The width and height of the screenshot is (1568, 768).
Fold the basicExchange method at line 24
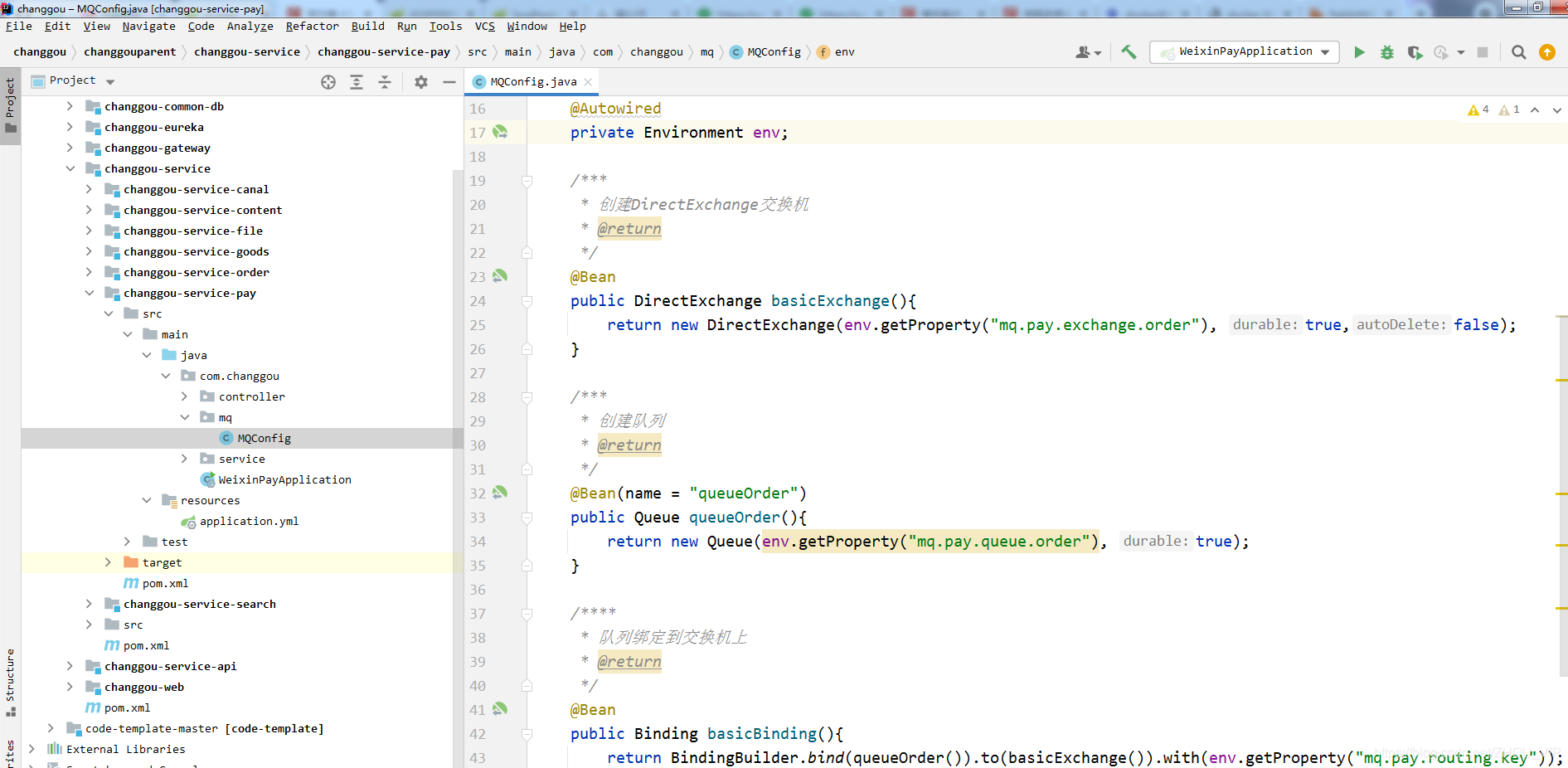(527, 301)
